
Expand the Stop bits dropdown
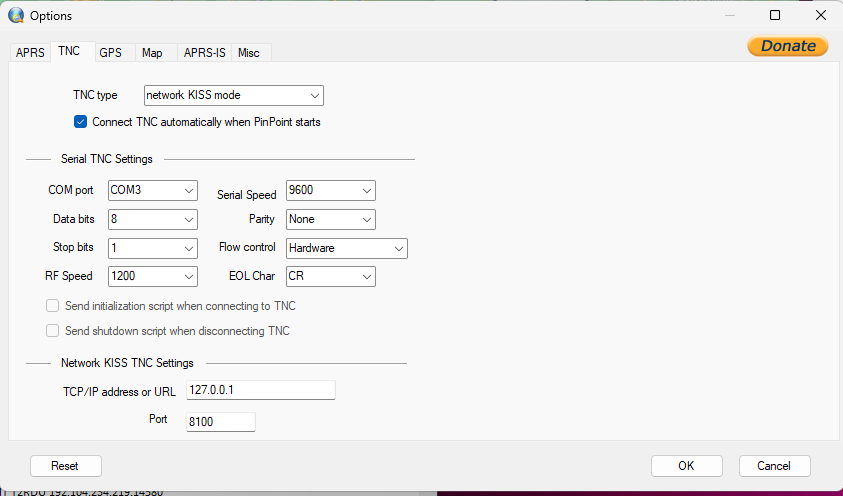coord(152,248)
